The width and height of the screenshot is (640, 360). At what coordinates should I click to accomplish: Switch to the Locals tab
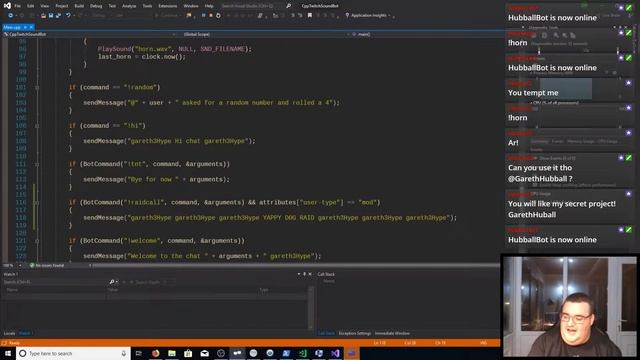coord(9,333)
